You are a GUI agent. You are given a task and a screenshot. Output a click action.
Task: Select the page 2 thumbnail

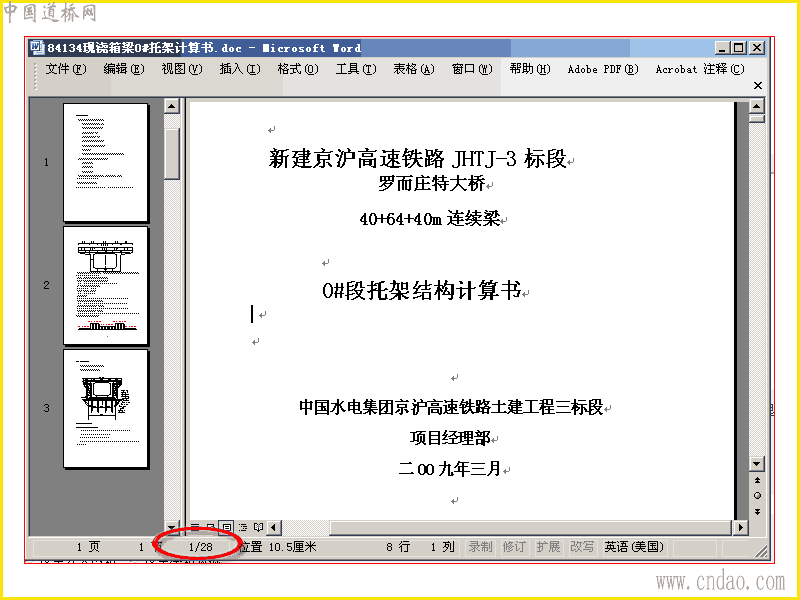[x=106, y=286]
